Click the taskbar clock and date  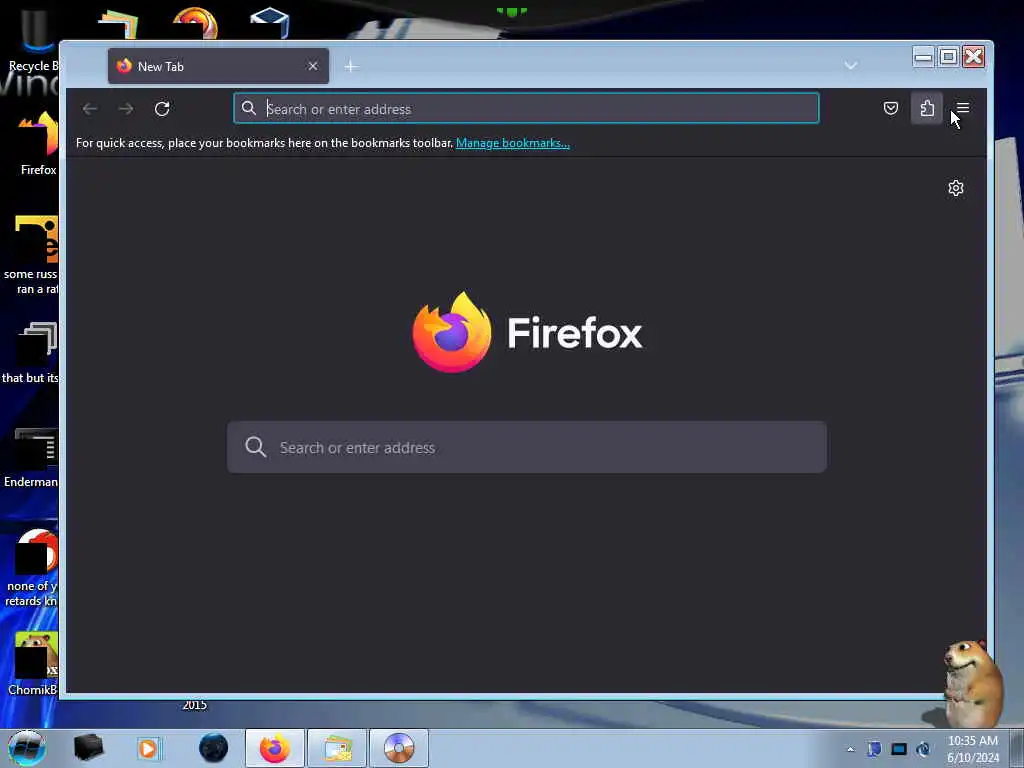[973, 749]
